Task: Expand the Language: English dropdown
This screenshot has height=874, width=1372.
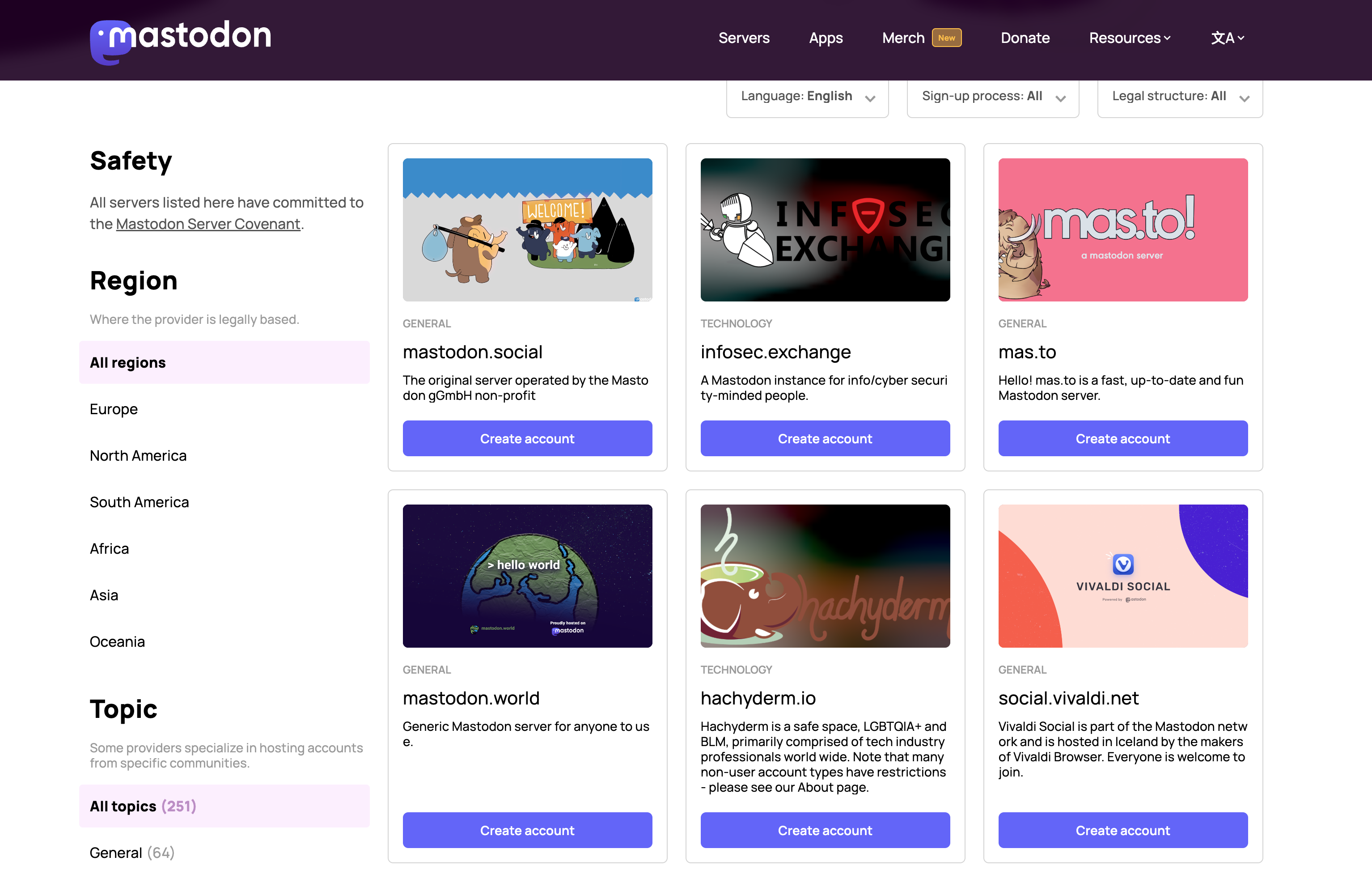Action: tap(807, 97)
